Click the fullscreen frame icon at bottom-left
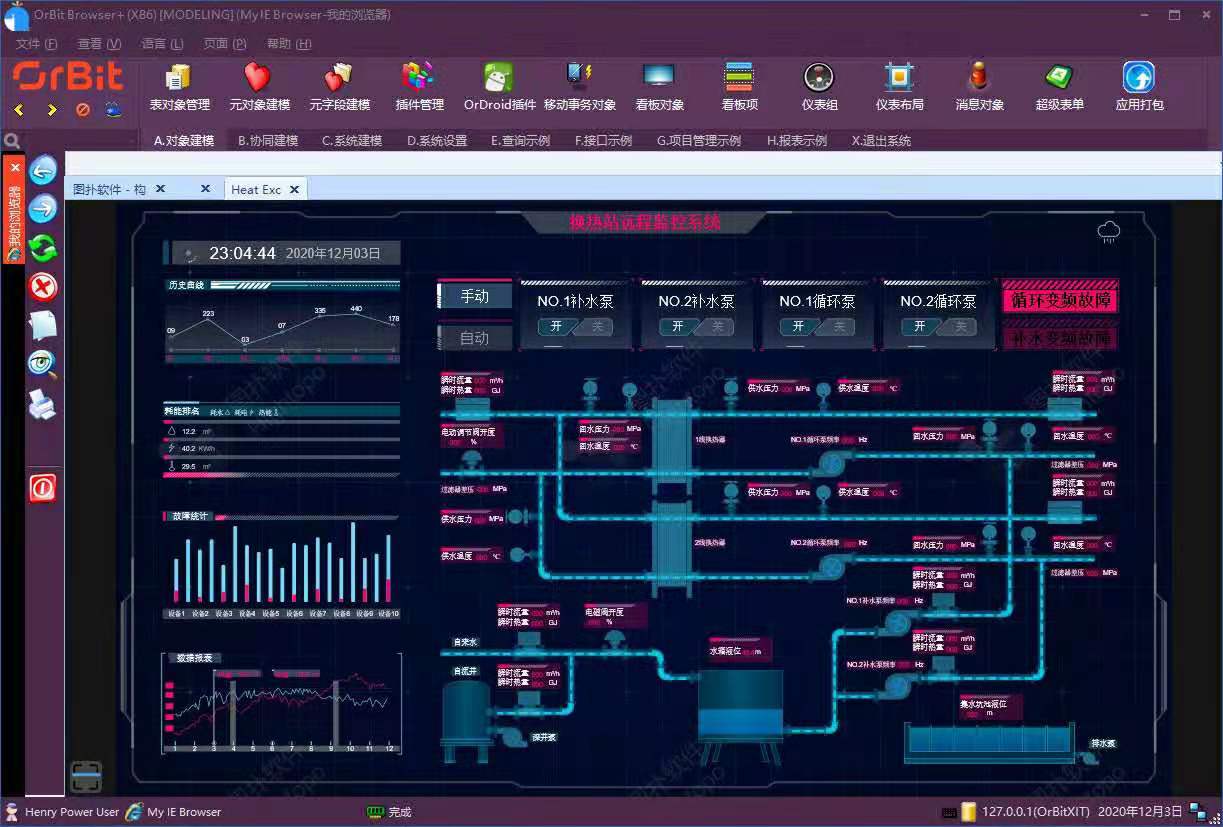Image resolution: width=1223 pixels, height=827 pixels. [86, 776]
